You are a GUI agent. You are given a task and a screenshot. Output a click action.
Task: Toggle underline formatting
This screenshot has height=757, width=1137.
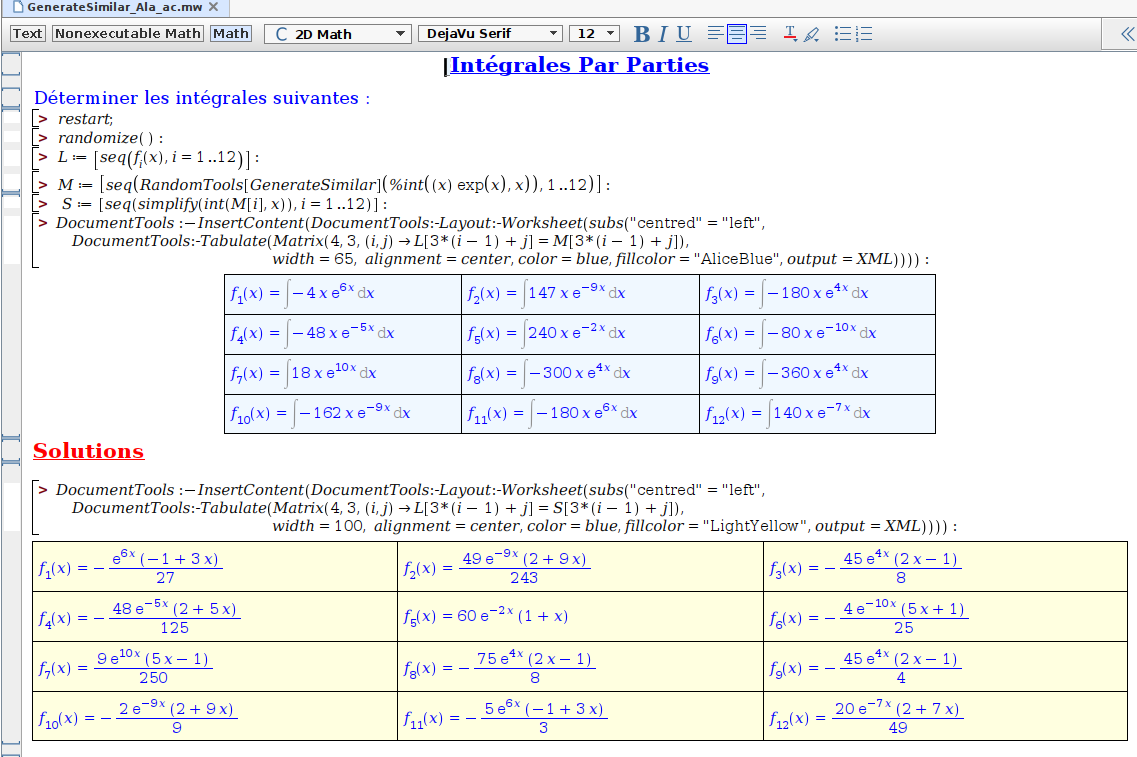click(x=684, y=34)
